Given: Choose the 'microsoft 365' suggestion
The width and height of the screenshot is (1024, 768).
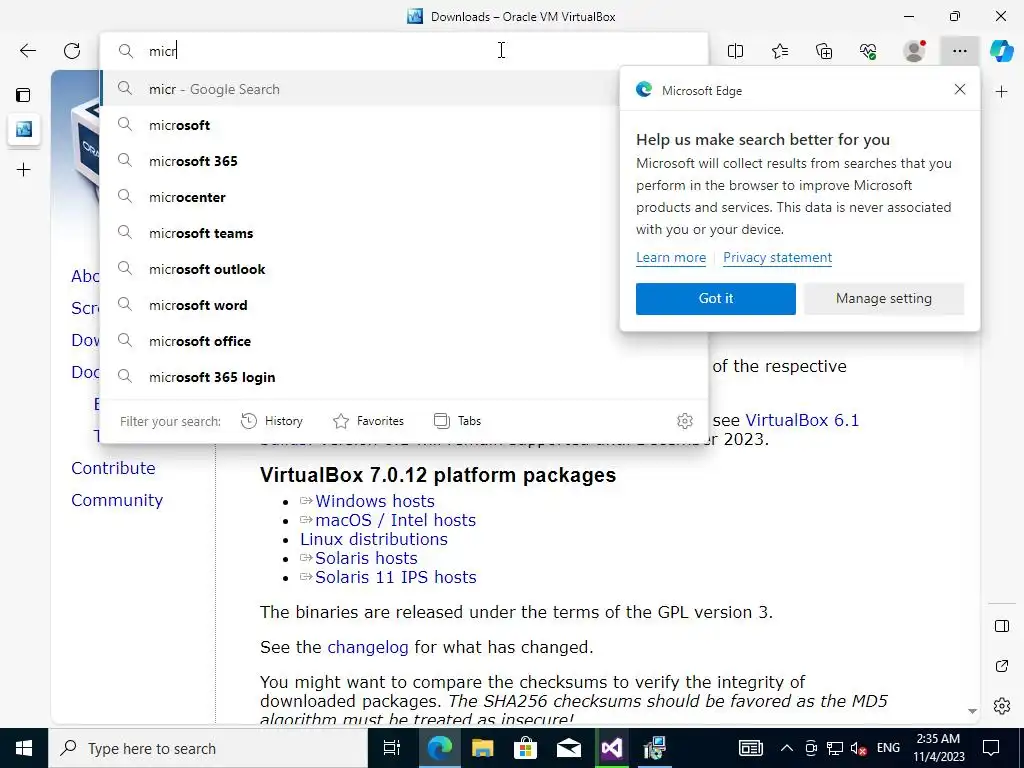Looking at the screenshot, I should [x=360, y=161].
